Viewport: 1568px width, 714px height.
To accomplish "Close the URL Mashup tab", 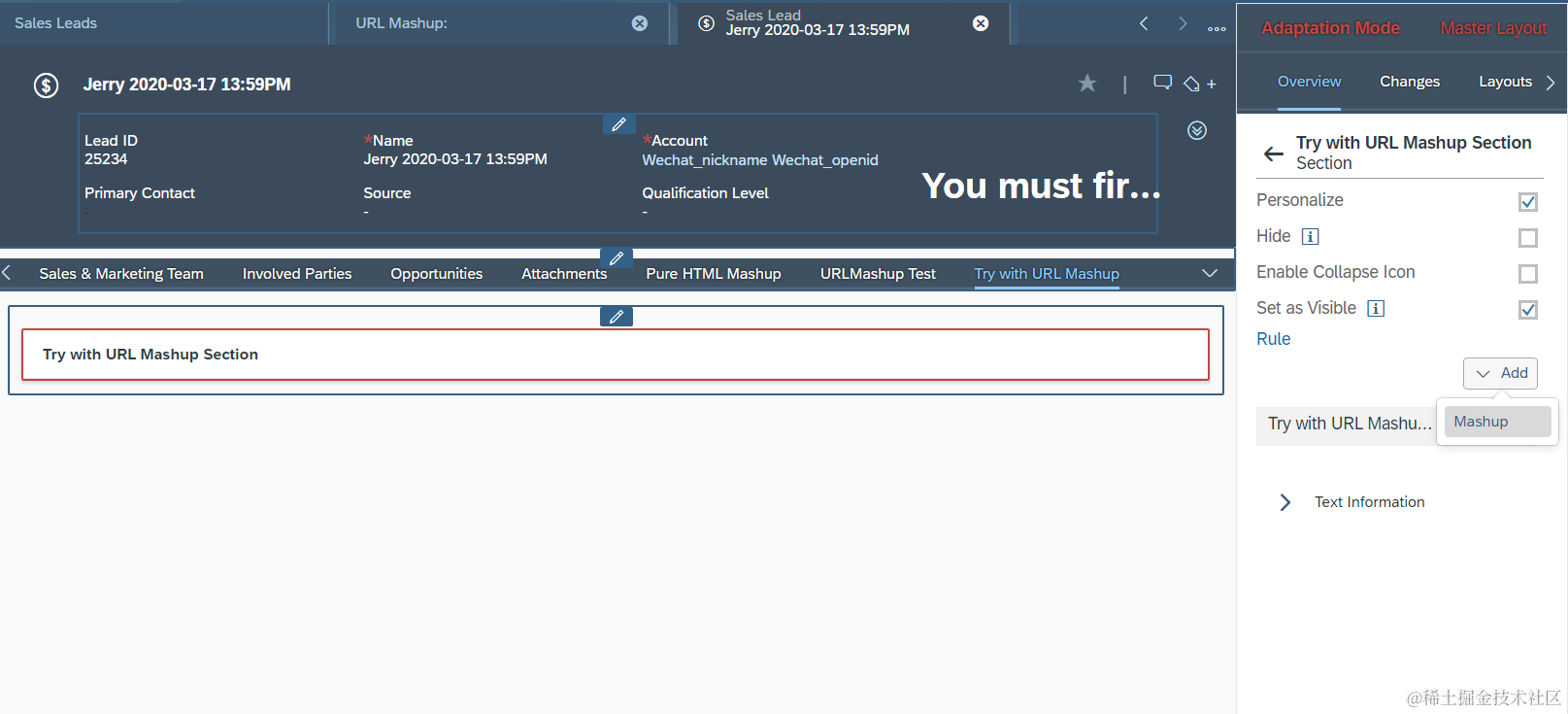I will [640, 23].
